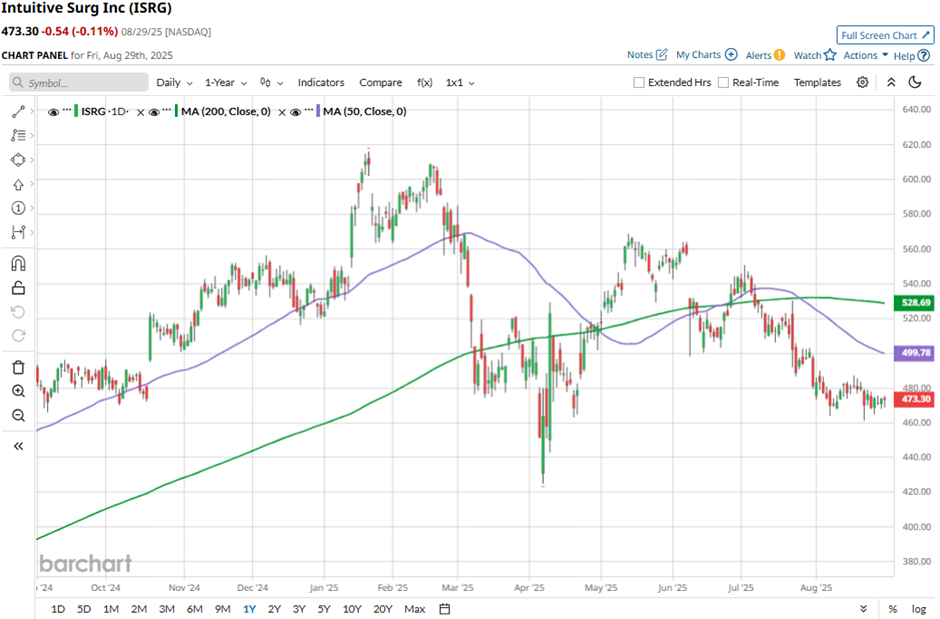Screen dimensions: 940x619
Task: Add a note with the Notes pencil icon
Action: click(x=661, y=55)
